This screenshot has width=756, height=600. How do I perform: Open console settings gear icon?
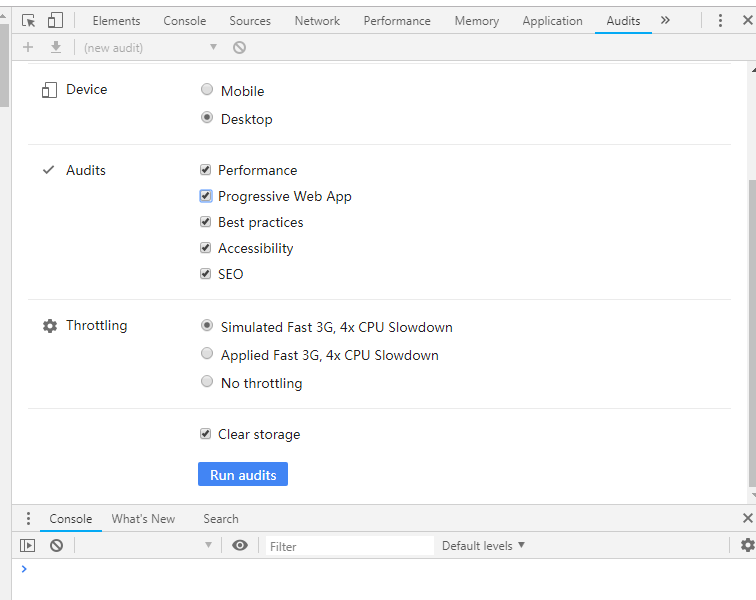pos(748,545)
